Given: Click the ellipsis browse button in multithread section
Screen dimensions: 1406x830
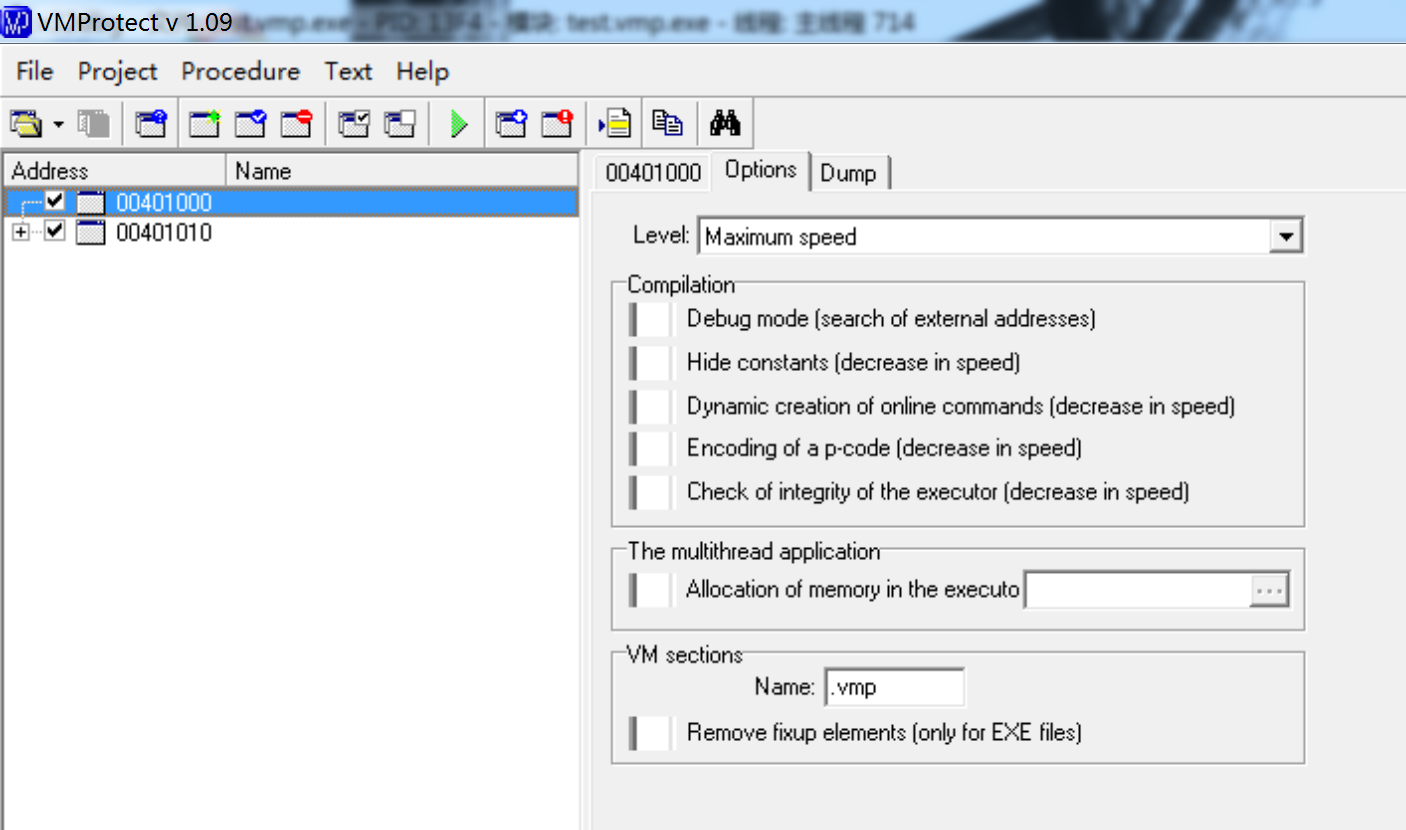Looking at the screenshot, I should [1269, 590].
